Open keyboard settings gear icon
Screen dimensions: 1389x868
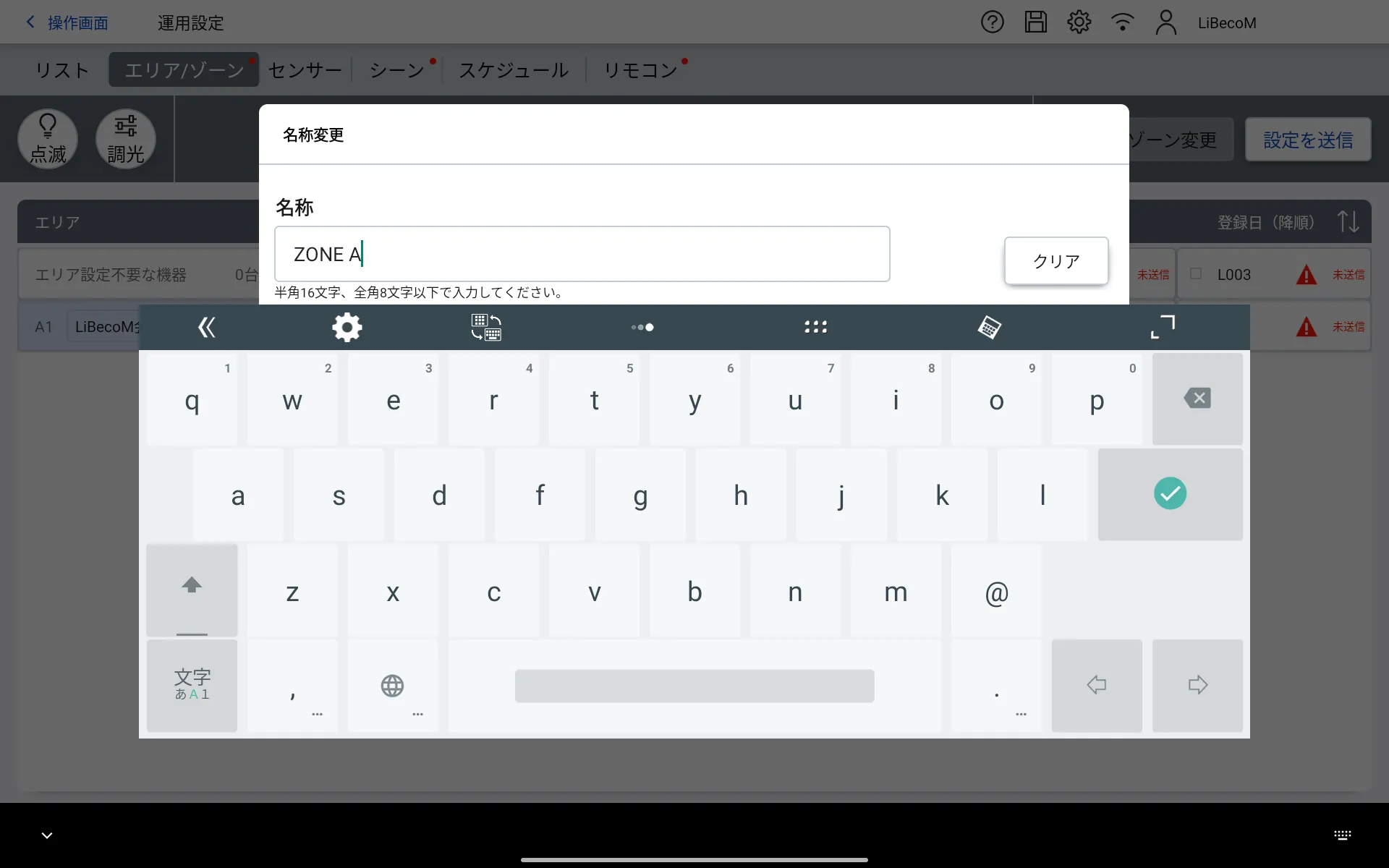(x=347, y=328)
